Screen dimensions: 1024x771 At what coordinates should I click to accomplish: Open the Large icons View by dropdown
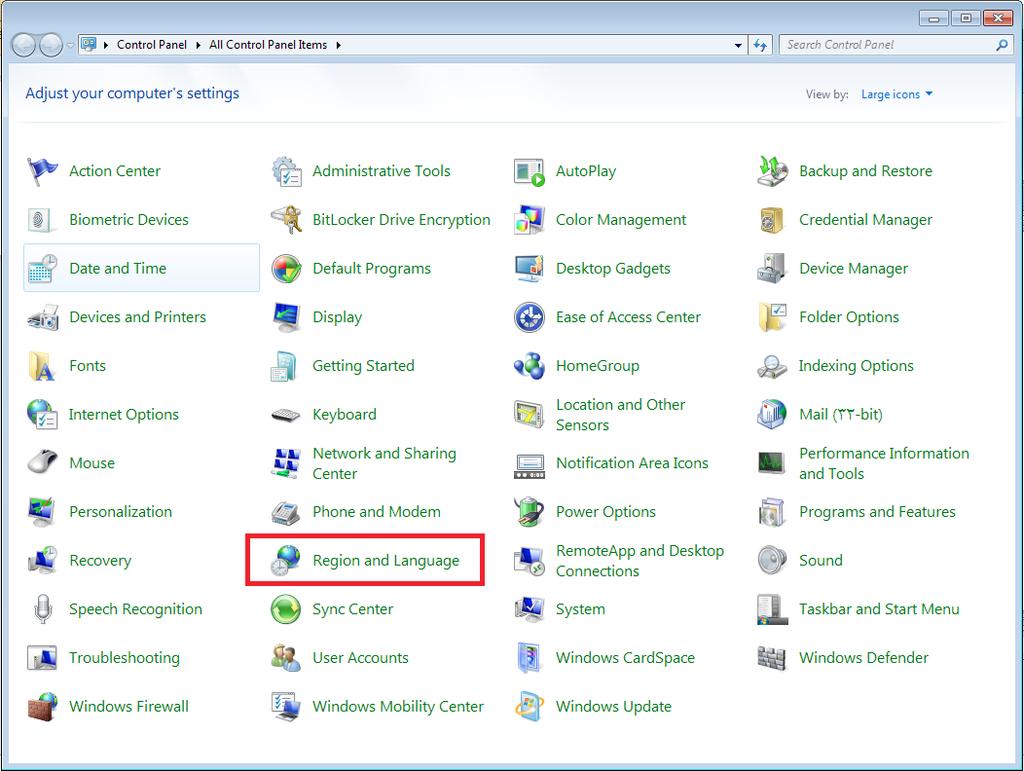897,94
